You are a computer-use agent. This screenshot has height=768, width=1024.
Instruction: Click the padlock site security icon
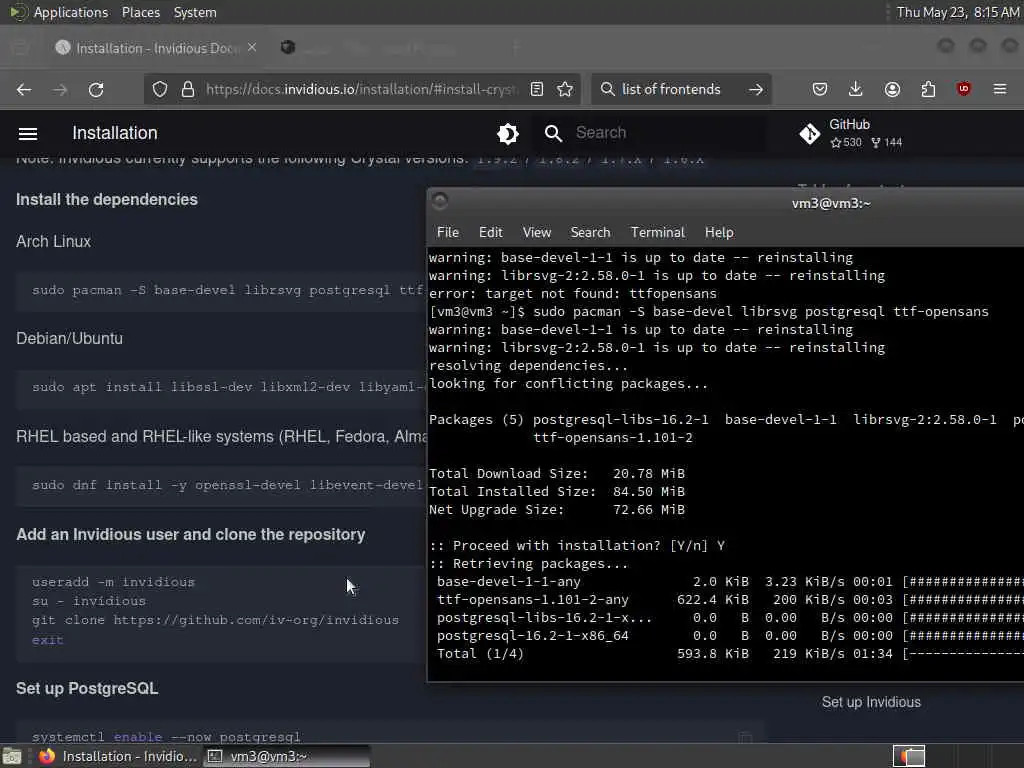coord(188,89)
